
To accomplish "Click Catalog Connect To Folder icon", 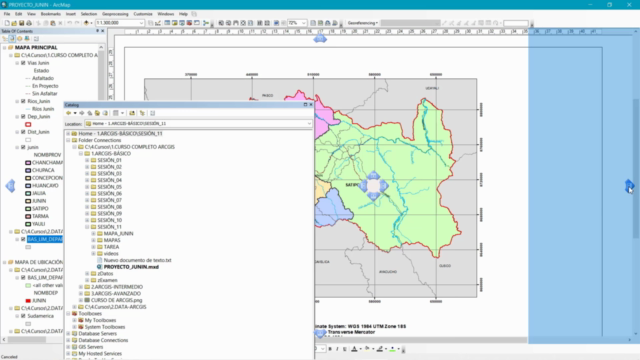I will [x=132, y=113].
